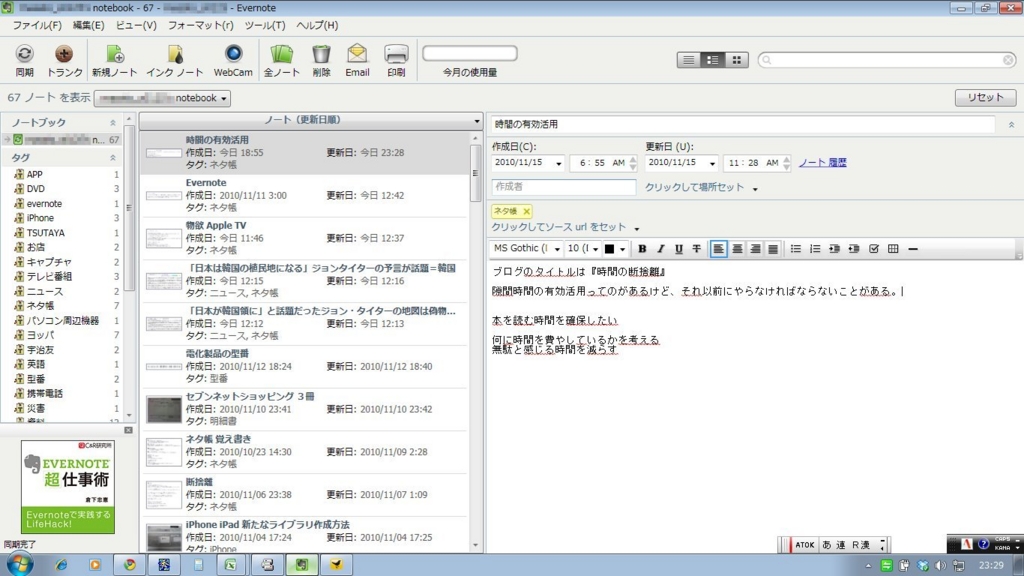Select the Evernote note in list
Screen dimensions: 1024x576
[x=304, y=195]
